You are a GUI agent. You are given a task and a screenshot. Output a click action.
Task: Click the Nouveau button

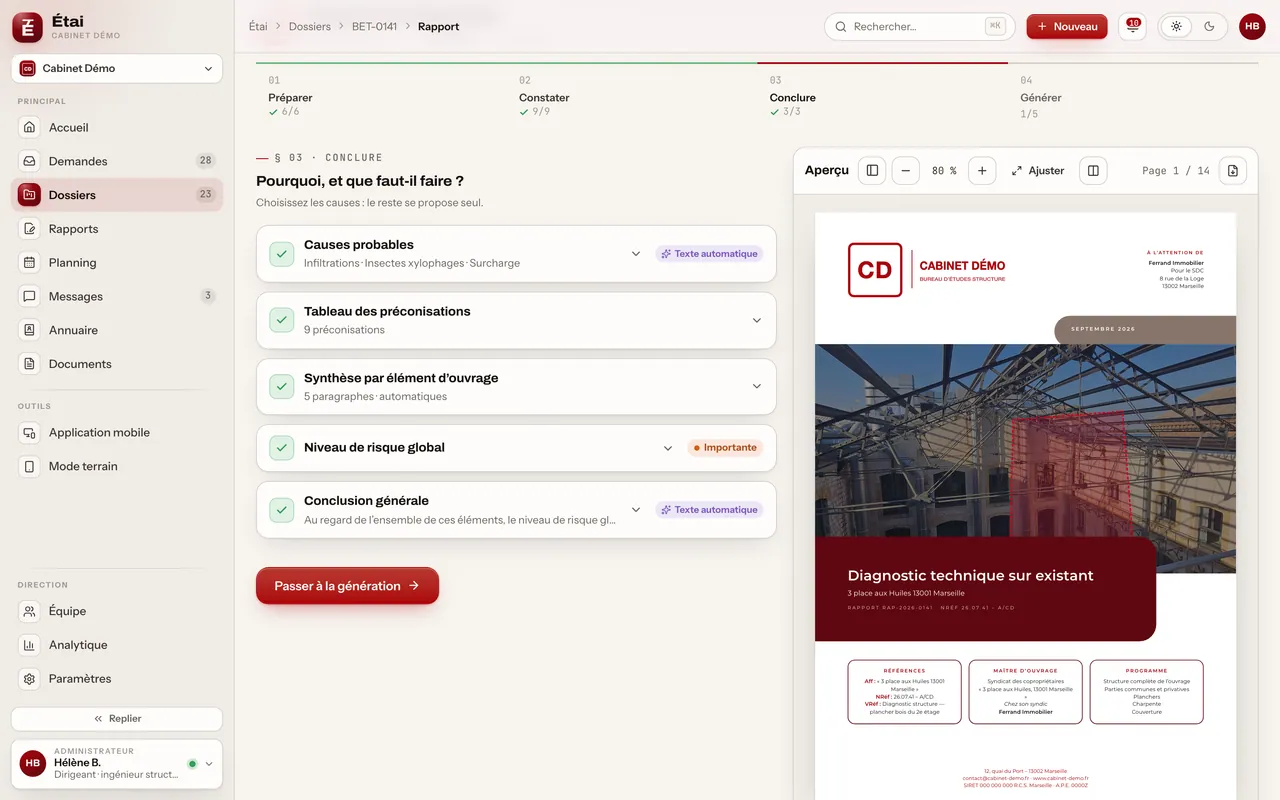pos(1067,26)
